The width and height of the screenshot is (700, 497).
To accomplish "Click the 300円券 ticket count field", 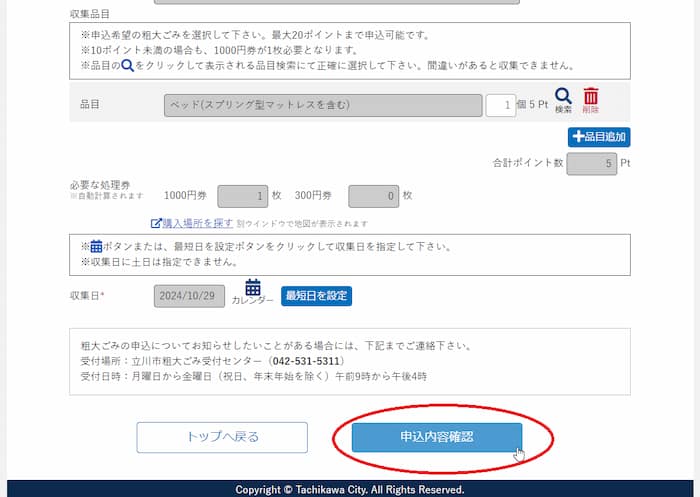I will click(x=373, y=196).
